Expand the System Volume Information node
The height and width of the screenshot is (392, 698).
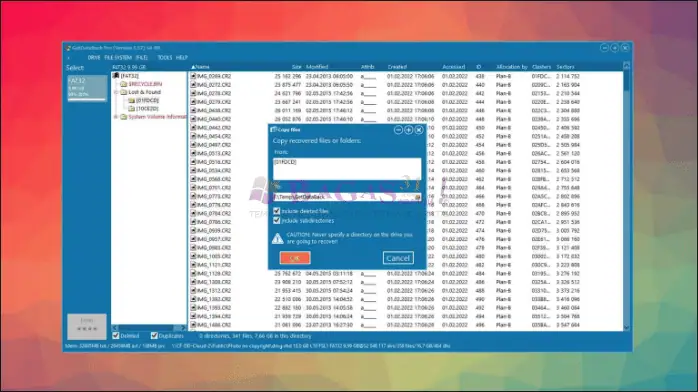[x=116, y=117]
